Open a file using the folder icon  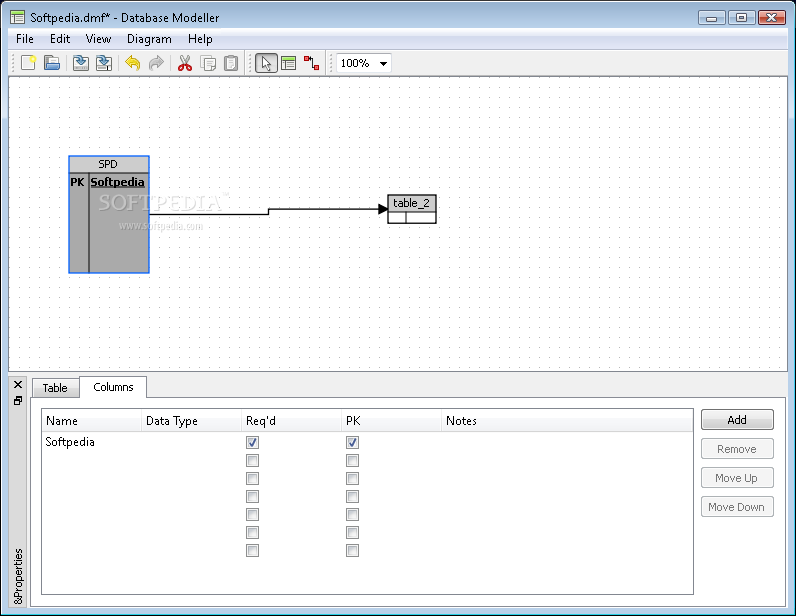click(52, 63)
